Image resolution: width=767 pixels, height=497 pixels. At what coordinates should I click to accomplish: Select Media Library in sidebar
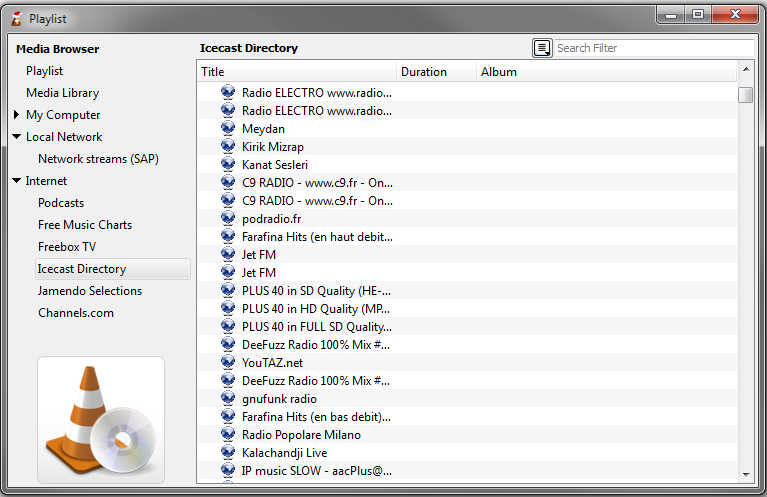click(62, 93)
